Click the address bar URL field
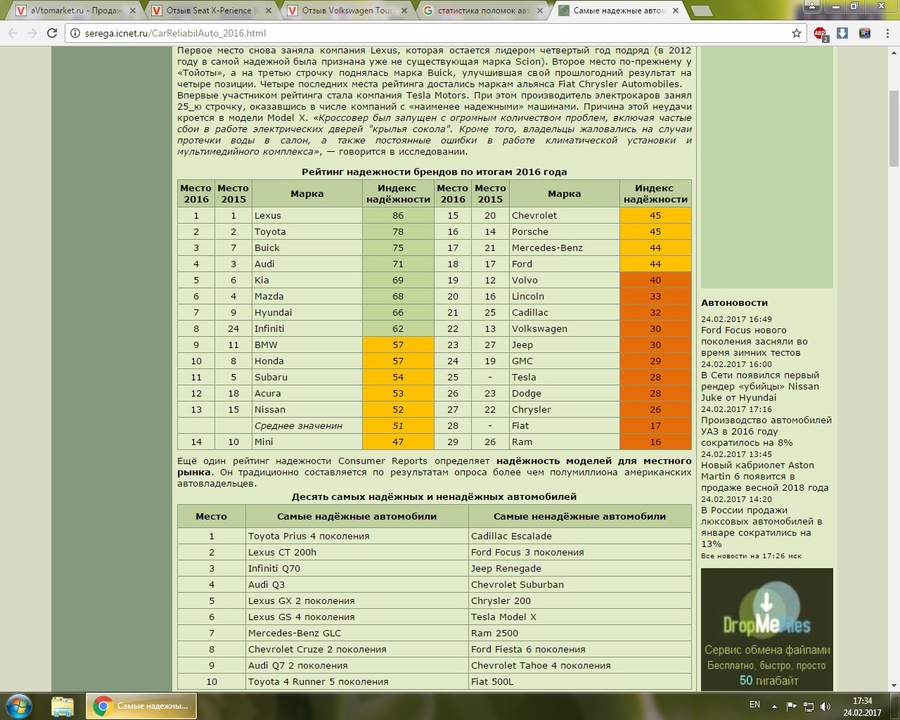 click(x=436, y=33)
